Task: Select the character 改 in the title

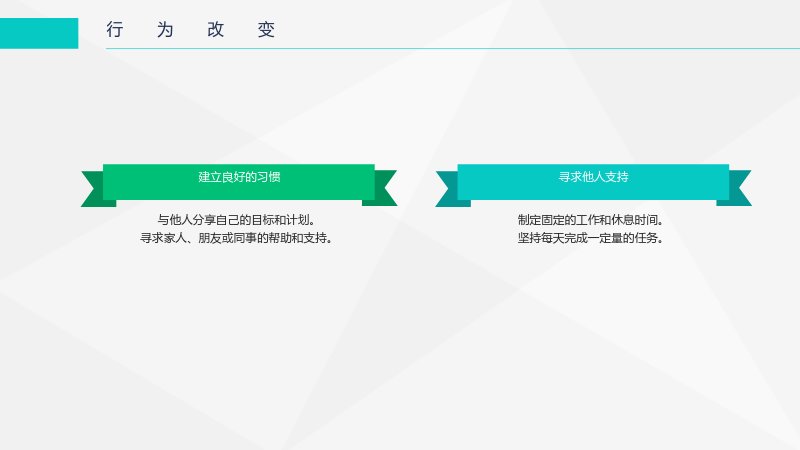Action: [x=216, y=30]
